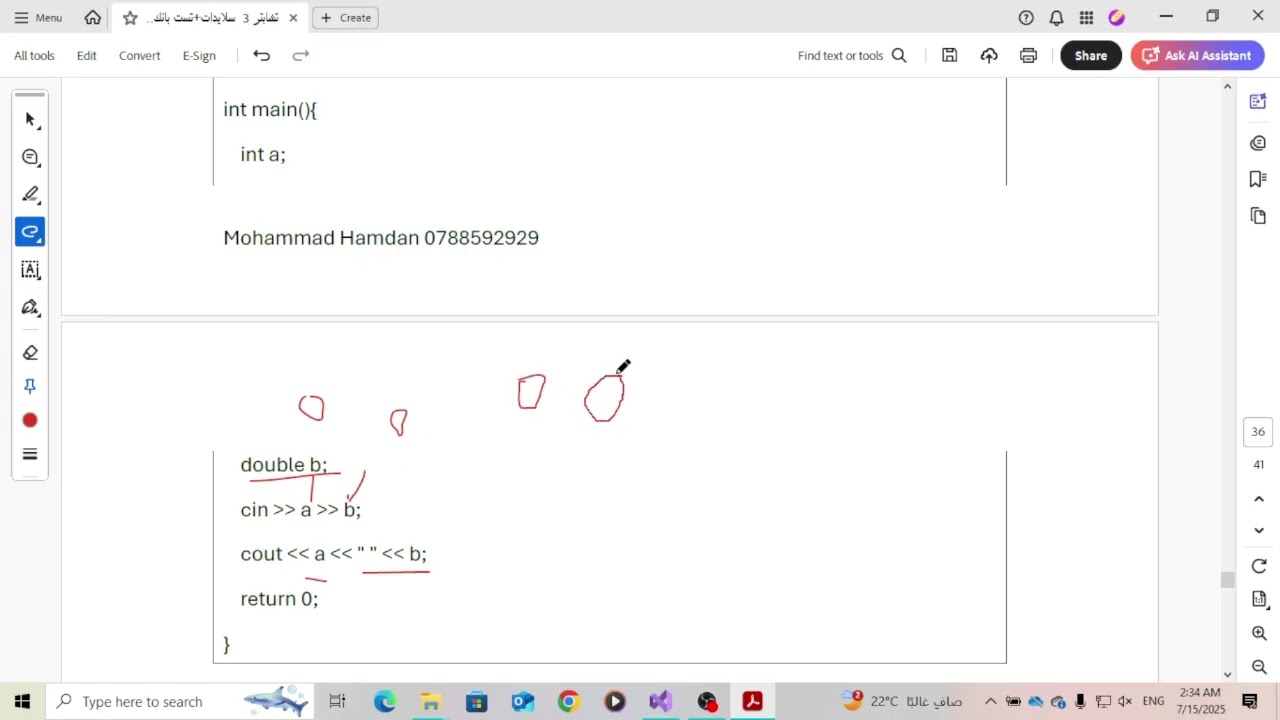
Task: Open the bookmarks panel
Action: pyautogui.click(x=1258, y=179)
